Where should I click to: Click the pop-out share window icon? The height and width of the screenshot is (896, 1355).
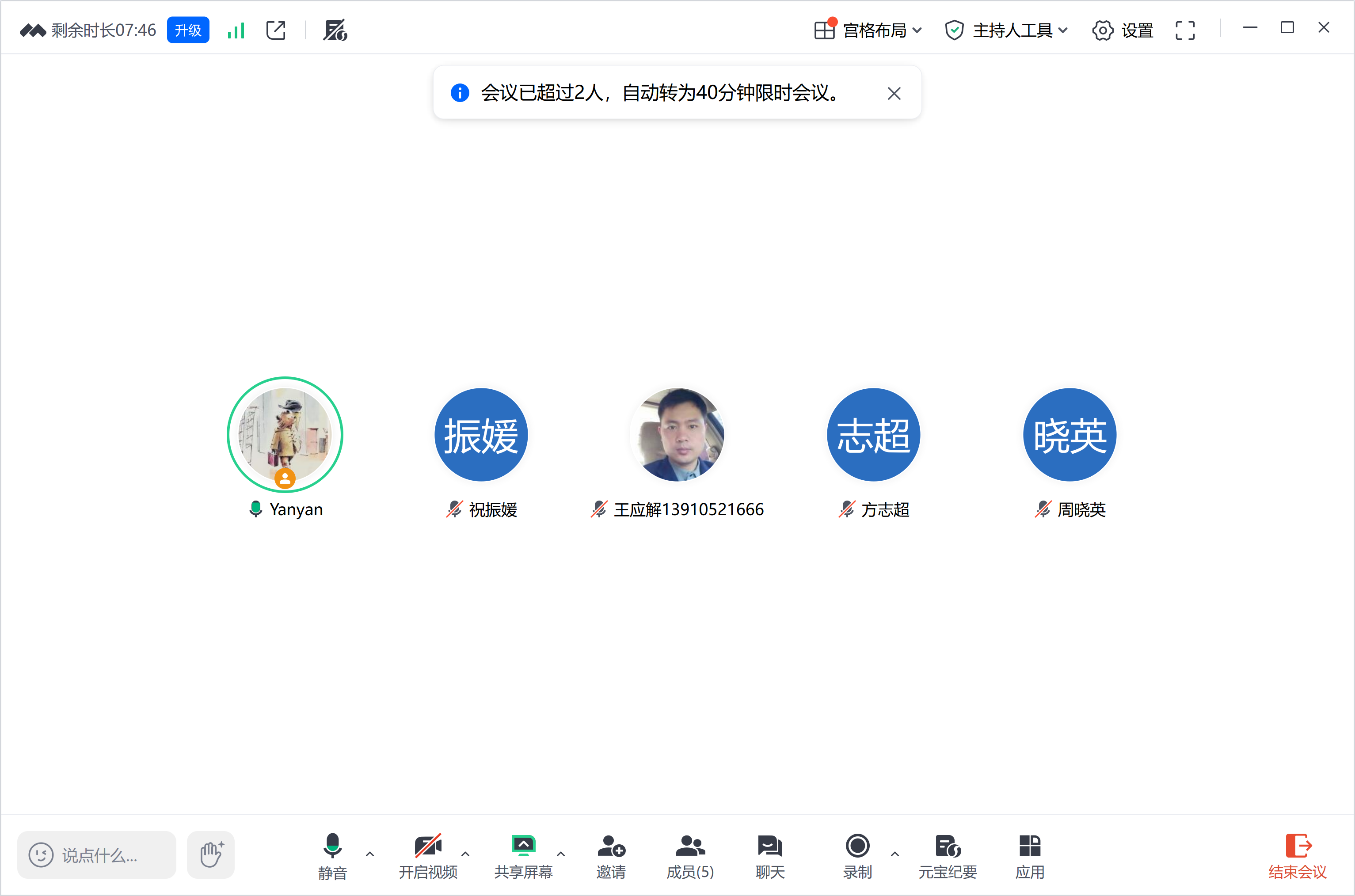(x=276, y=30)
